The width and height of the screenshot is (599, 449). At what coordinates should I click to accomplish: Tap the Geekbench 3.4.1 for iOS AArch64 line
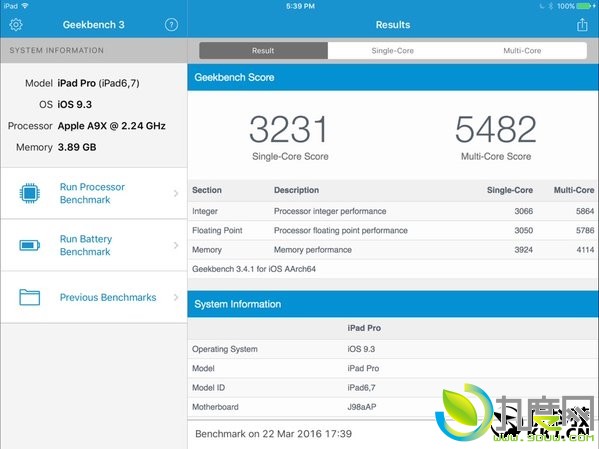click(254, 269)
